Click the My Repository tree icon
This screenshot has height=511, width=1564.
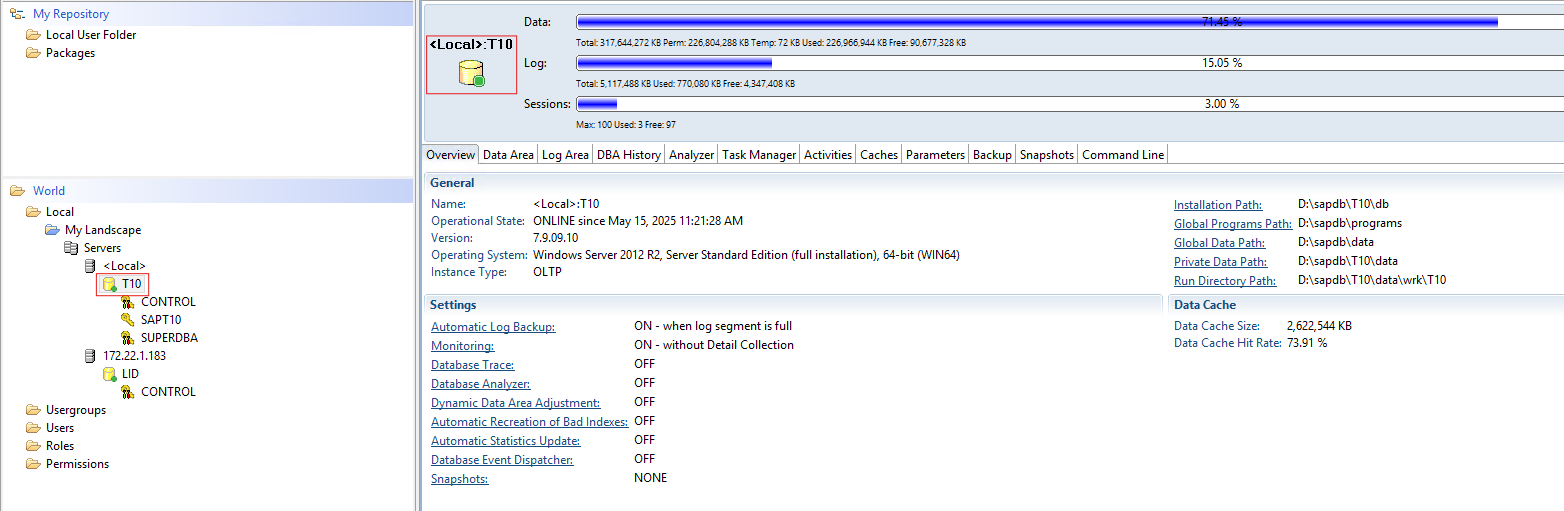[17, 14]
